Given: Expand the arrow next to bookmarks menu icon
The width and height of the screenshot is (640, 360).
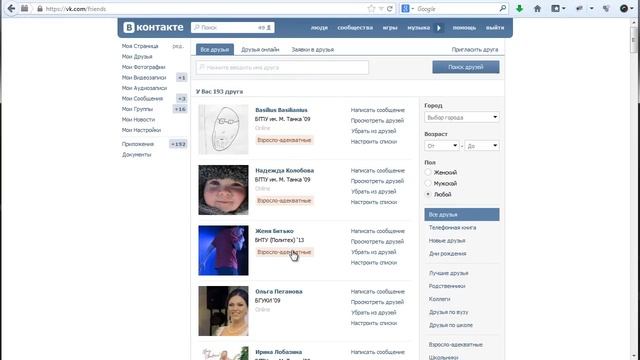Looking at the screenshot, I should (x=564, y=9).
